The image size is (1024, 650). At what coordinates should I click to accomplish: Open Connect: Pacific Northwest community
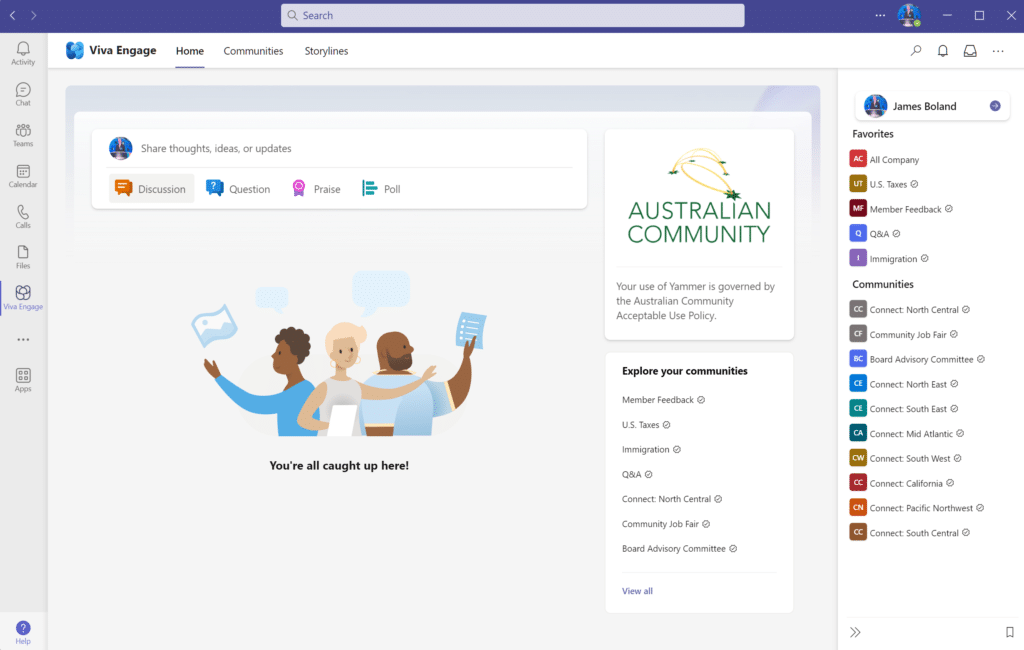(917, 508)
